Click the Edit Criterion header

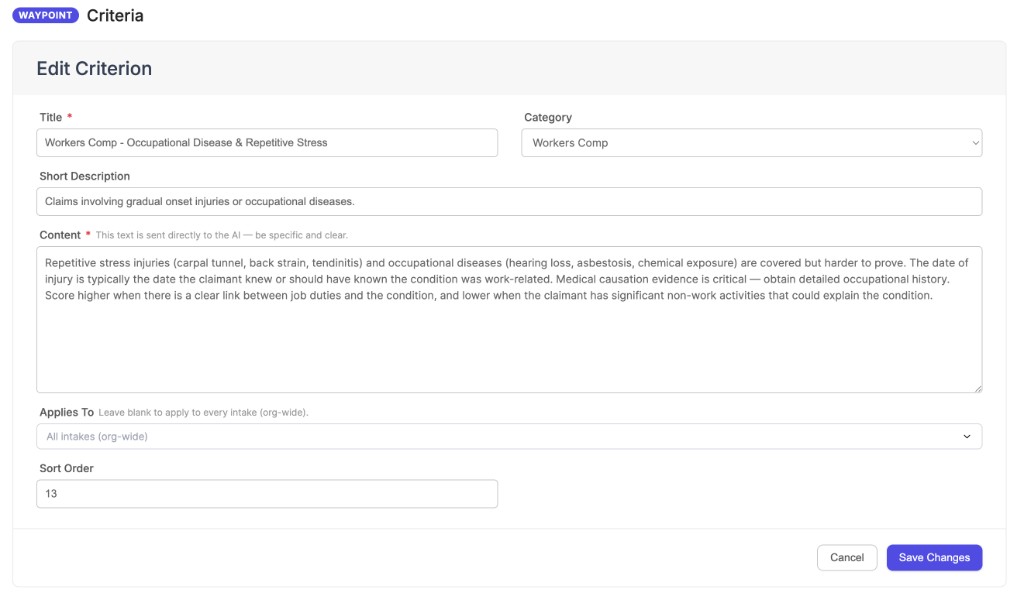click(x=95, y=68)
